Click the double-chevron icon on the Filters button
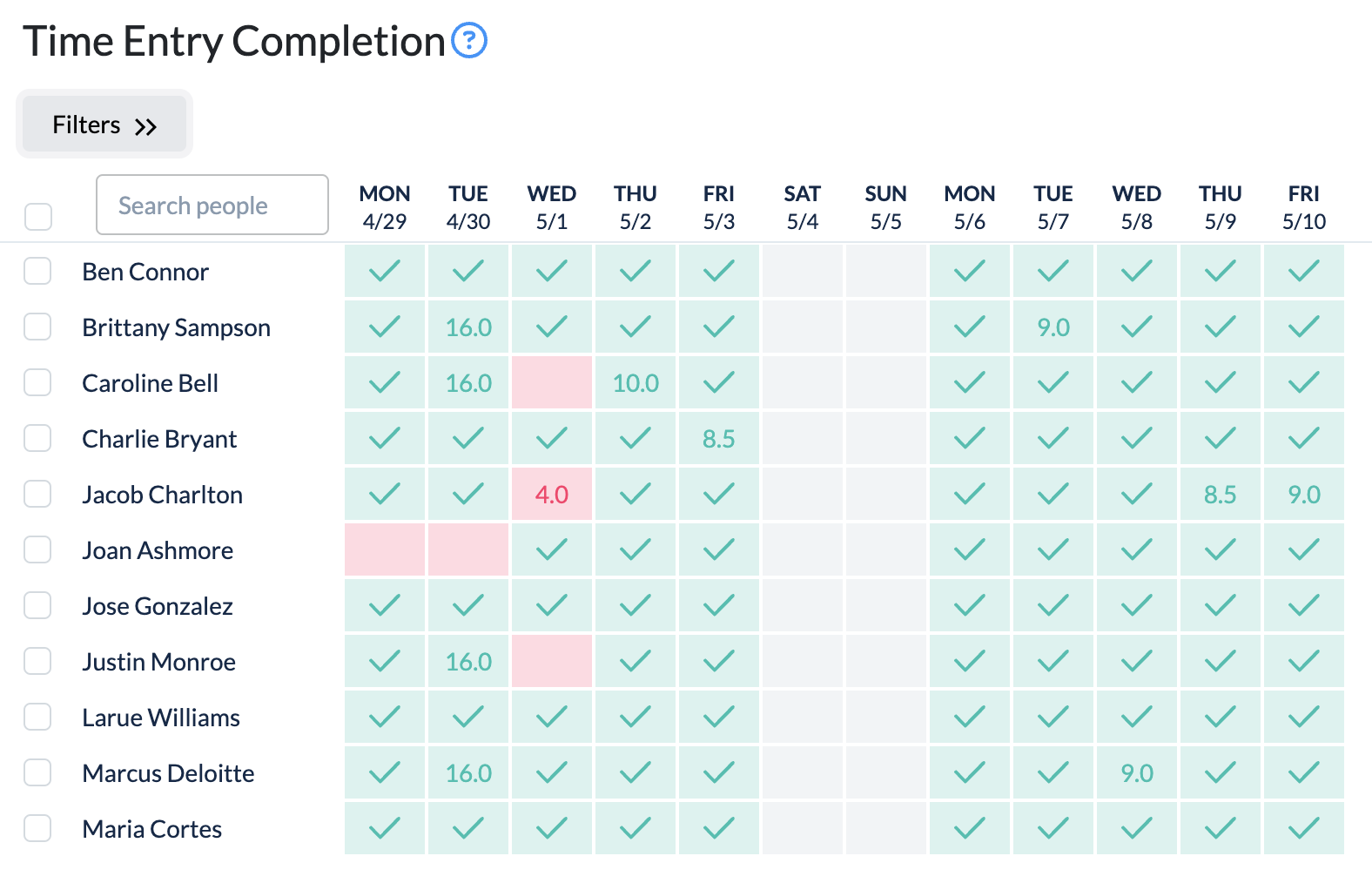Image resolution: width=1372 pixels, height=883 pixels. (x=146, y=125)
